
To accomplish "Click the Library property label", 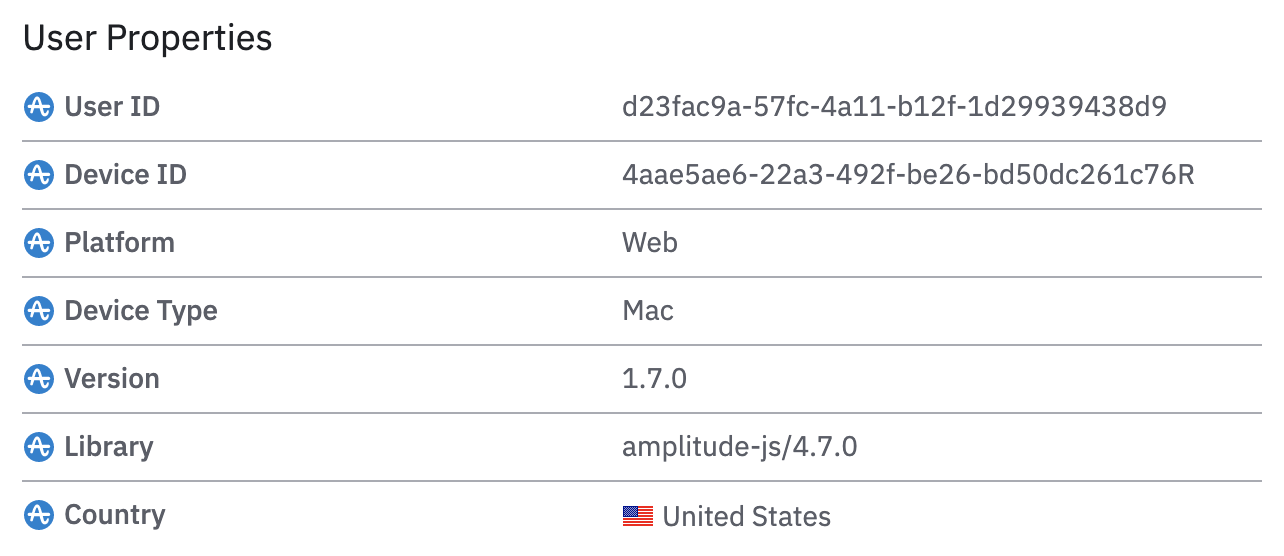I will pos(108,447).
